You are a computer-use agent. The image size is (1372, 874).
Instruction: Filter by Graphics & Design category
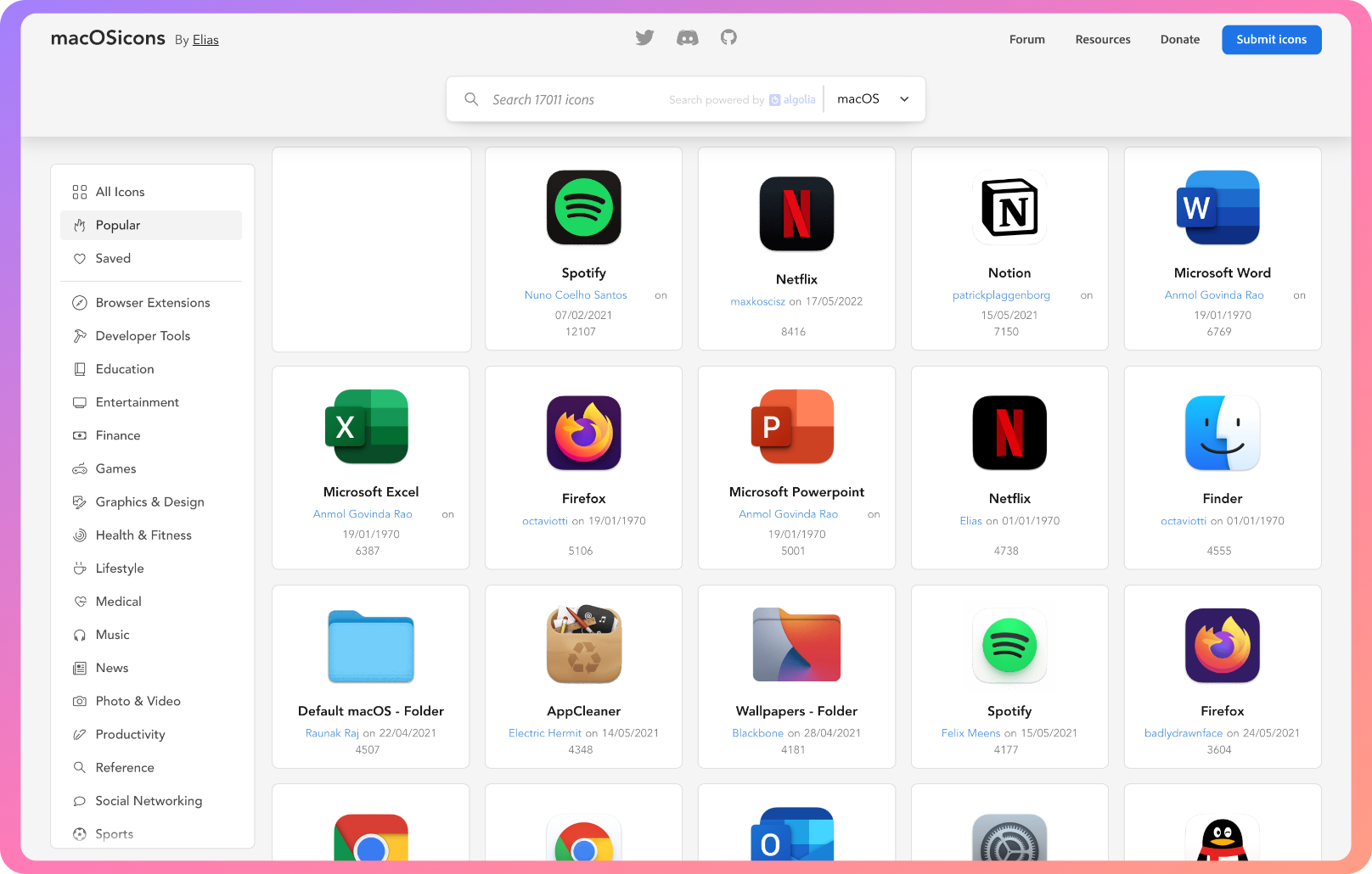pos(150,501)
